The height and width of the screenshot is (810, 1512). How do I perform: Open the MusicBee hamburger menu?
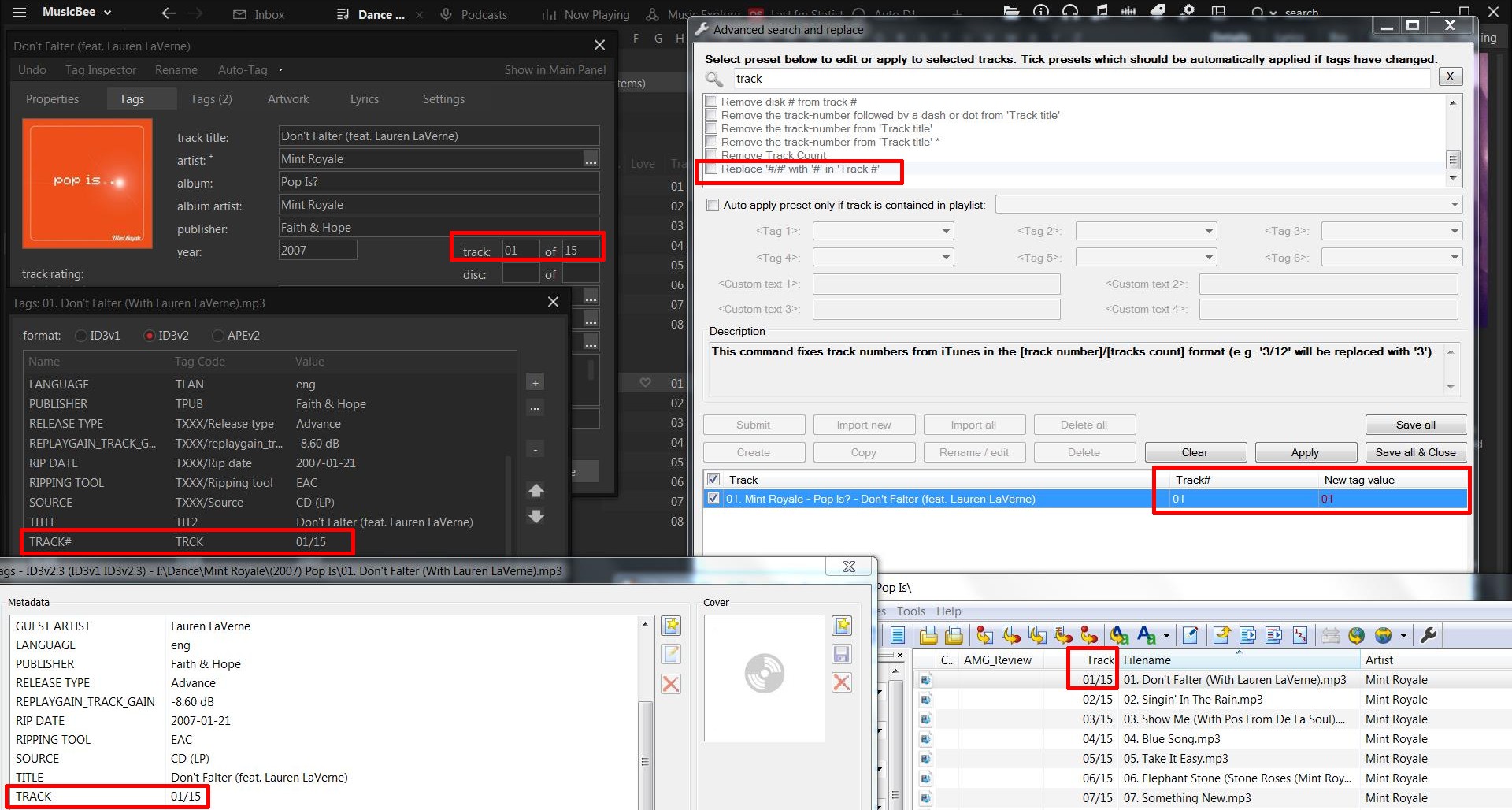20,12
